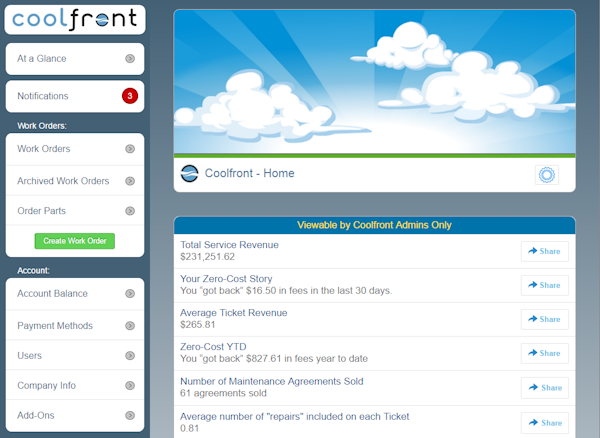The image size is (600, 438).
Task: Share Your Zero-Cost Story stat
Action: click(545, 285)
